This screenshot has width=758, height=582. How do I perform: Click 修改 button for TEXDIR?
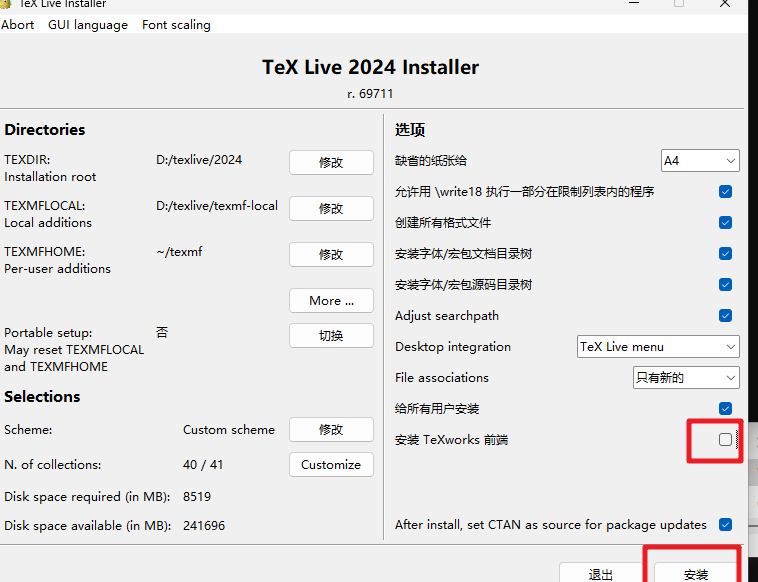(x=331, y=162)
